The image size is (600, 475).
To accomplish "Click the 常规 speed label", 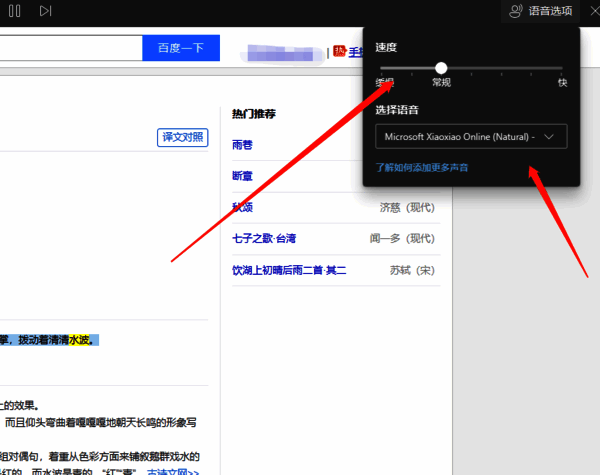I will point(441,82).
